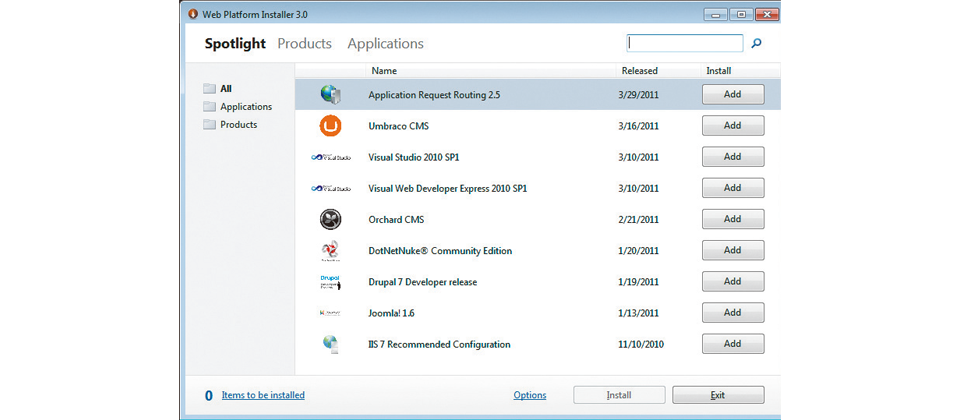The width and height of the screenshot is (960, 420).
Task: Select Application Request Routing 2.5 name
Action: click(x=434, y=95)
